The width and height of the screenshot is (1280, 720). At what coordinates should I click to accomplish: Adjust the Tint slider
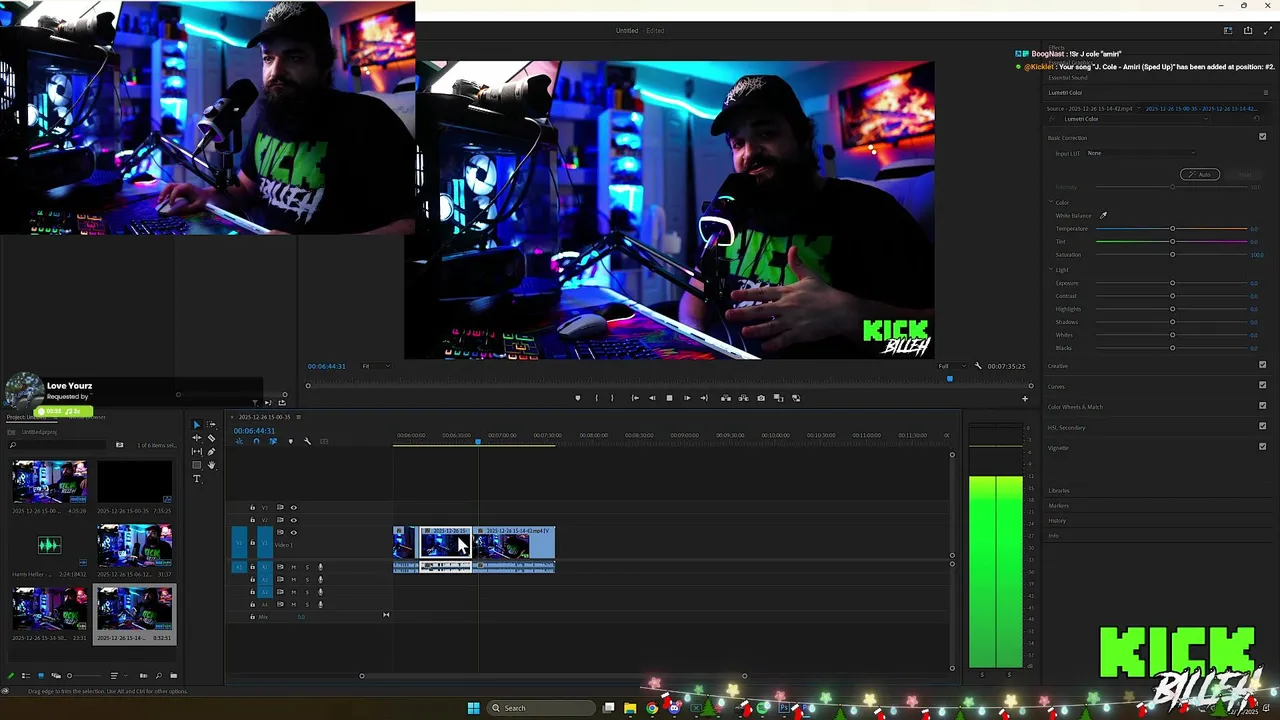(x=1172, y=241)
